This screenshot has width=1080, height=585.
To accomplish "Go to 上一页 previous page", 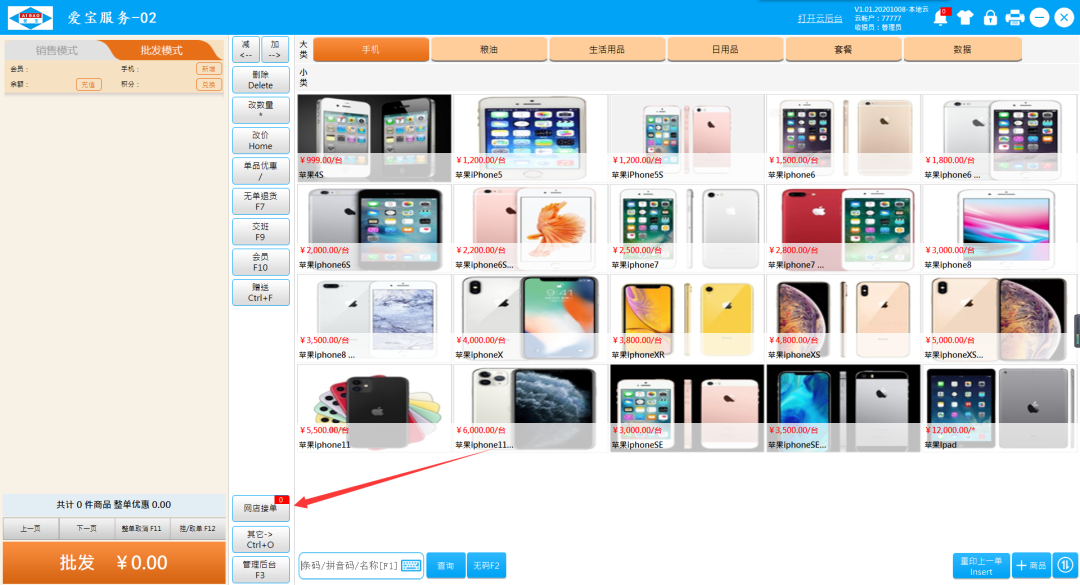I will (30, 528).
